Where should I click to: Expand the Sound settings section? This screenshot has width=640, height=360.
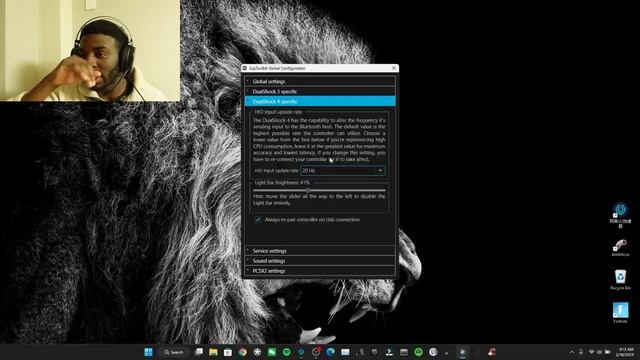coord(320,261)
